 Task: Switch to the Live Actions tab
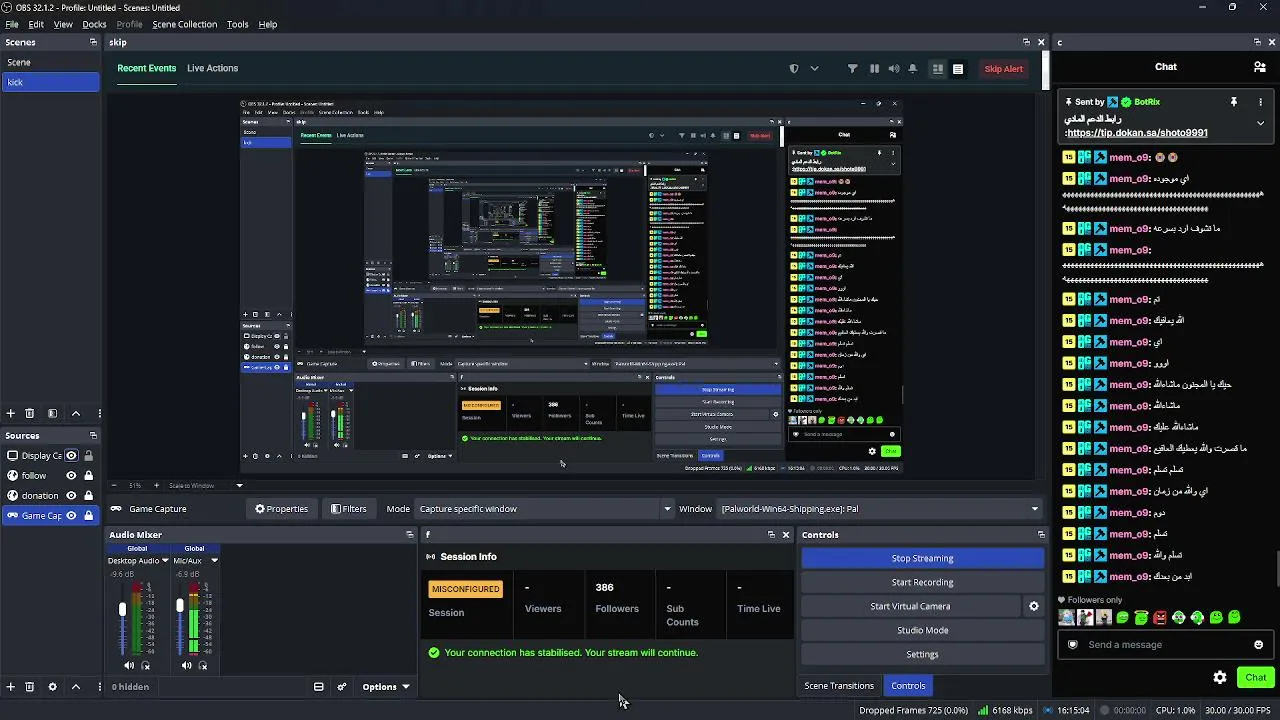coord(212,68)
